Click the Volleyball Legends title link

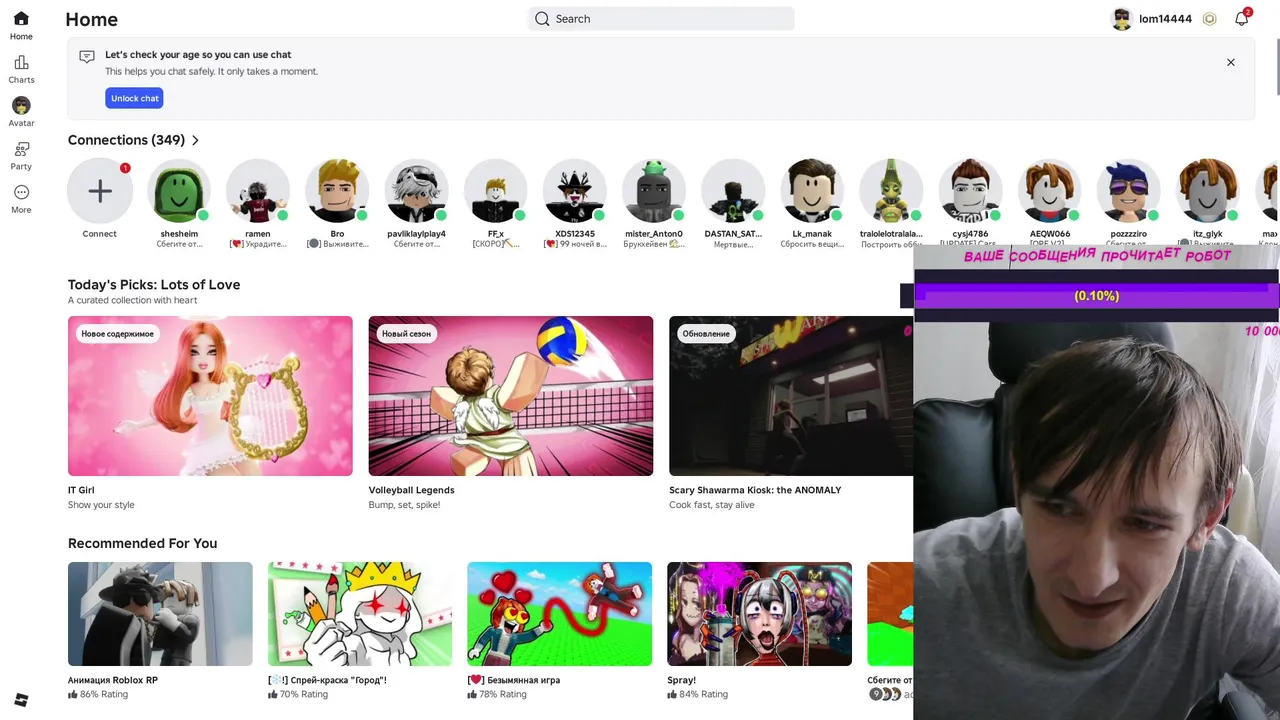412,490
